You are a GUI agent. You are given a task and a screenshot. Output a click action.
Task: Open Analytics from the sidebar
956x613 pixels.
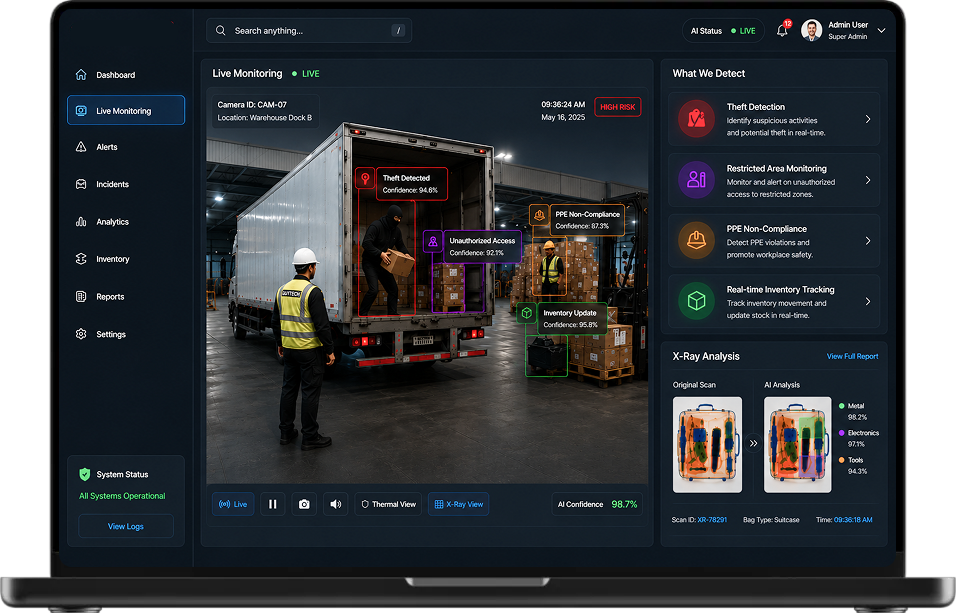[126, 221]
